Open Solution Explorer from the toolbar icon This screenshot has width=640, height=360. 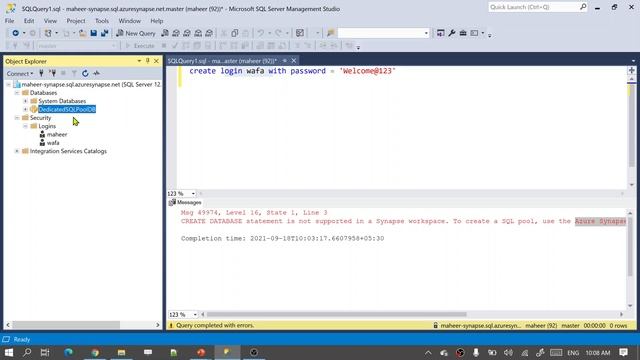click(440, 33)
